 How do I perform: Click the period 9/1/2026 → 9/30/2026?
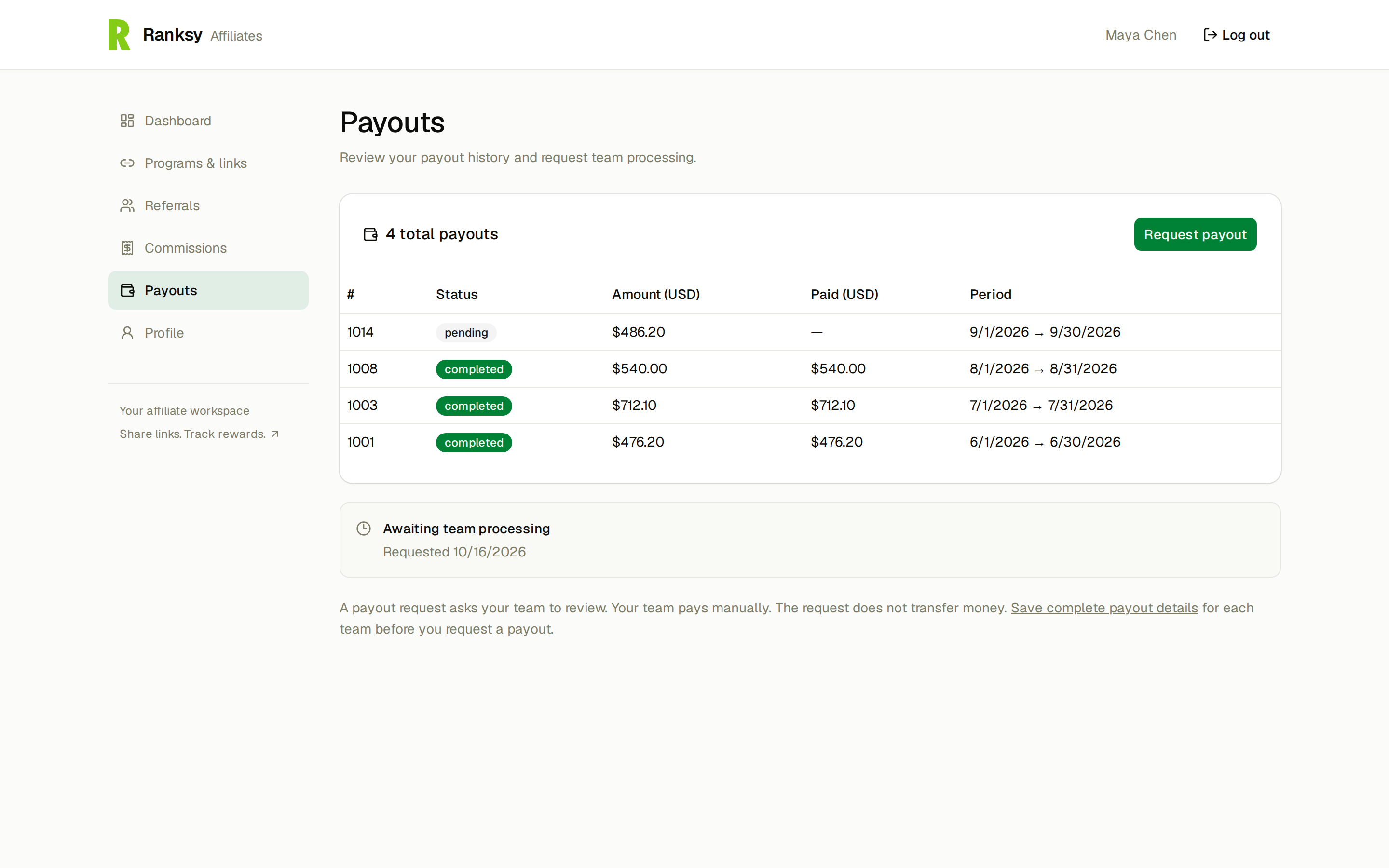1045,332
